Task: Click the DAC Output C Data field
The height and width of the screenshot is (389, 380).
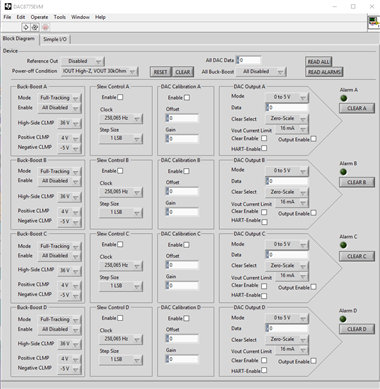Action: tap(287, 255)
